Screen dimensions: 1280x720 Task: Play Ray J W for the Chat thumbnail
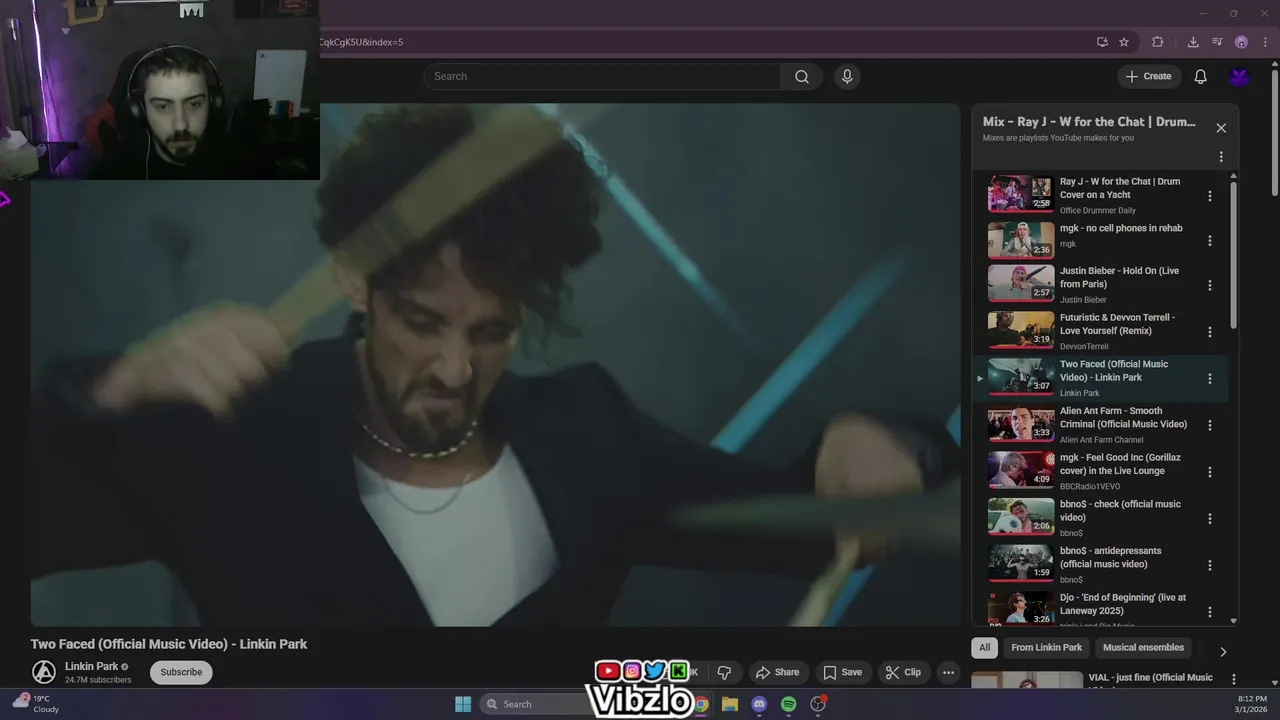(1021, 194)
